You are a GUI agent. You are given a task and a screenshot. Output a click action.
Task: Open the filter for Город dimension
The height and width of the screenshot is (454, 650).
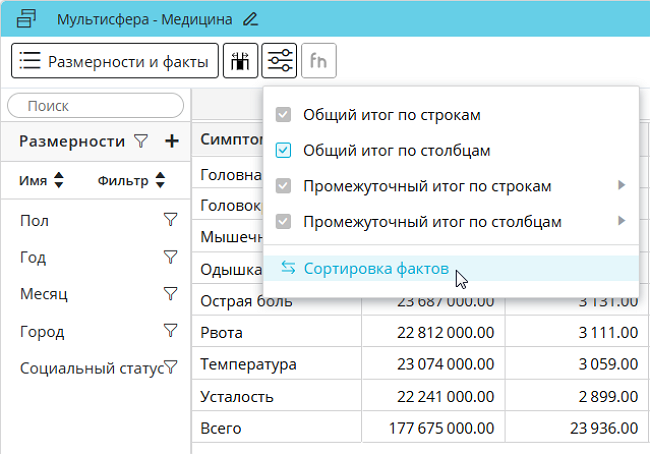(x=170, y=331)
